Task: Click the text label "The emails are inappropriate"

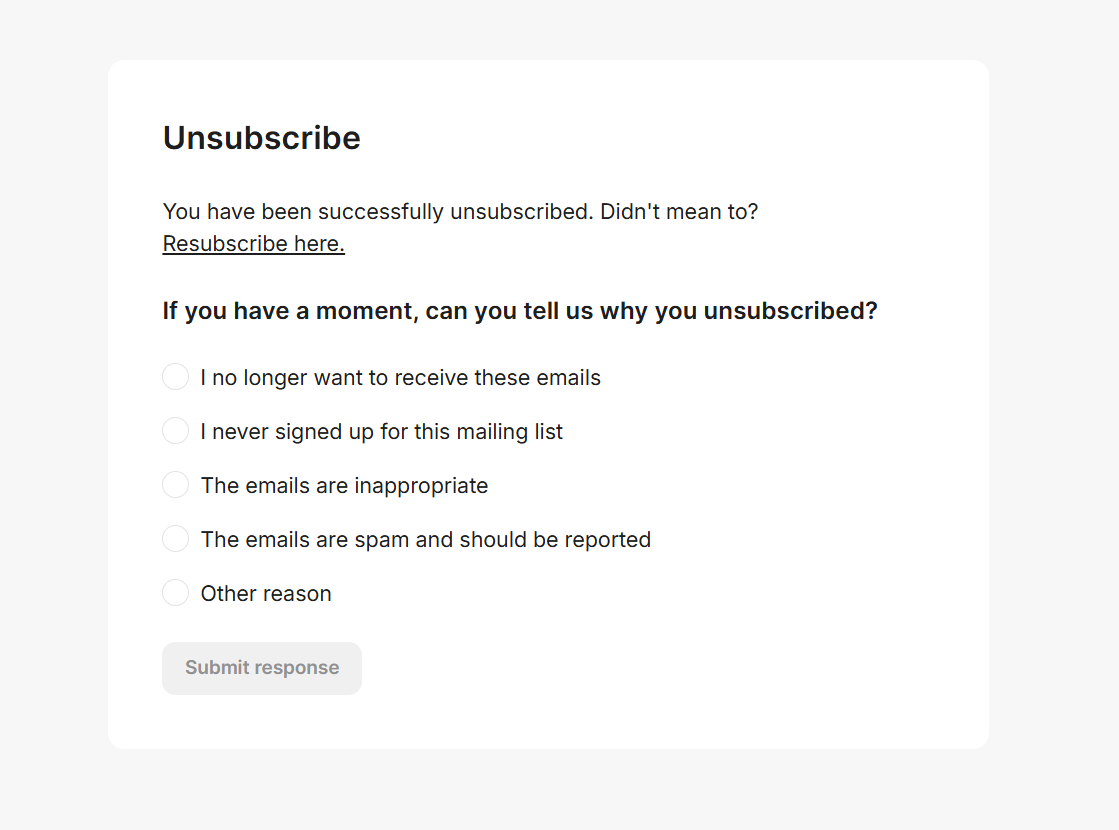Action: (344, 485)
